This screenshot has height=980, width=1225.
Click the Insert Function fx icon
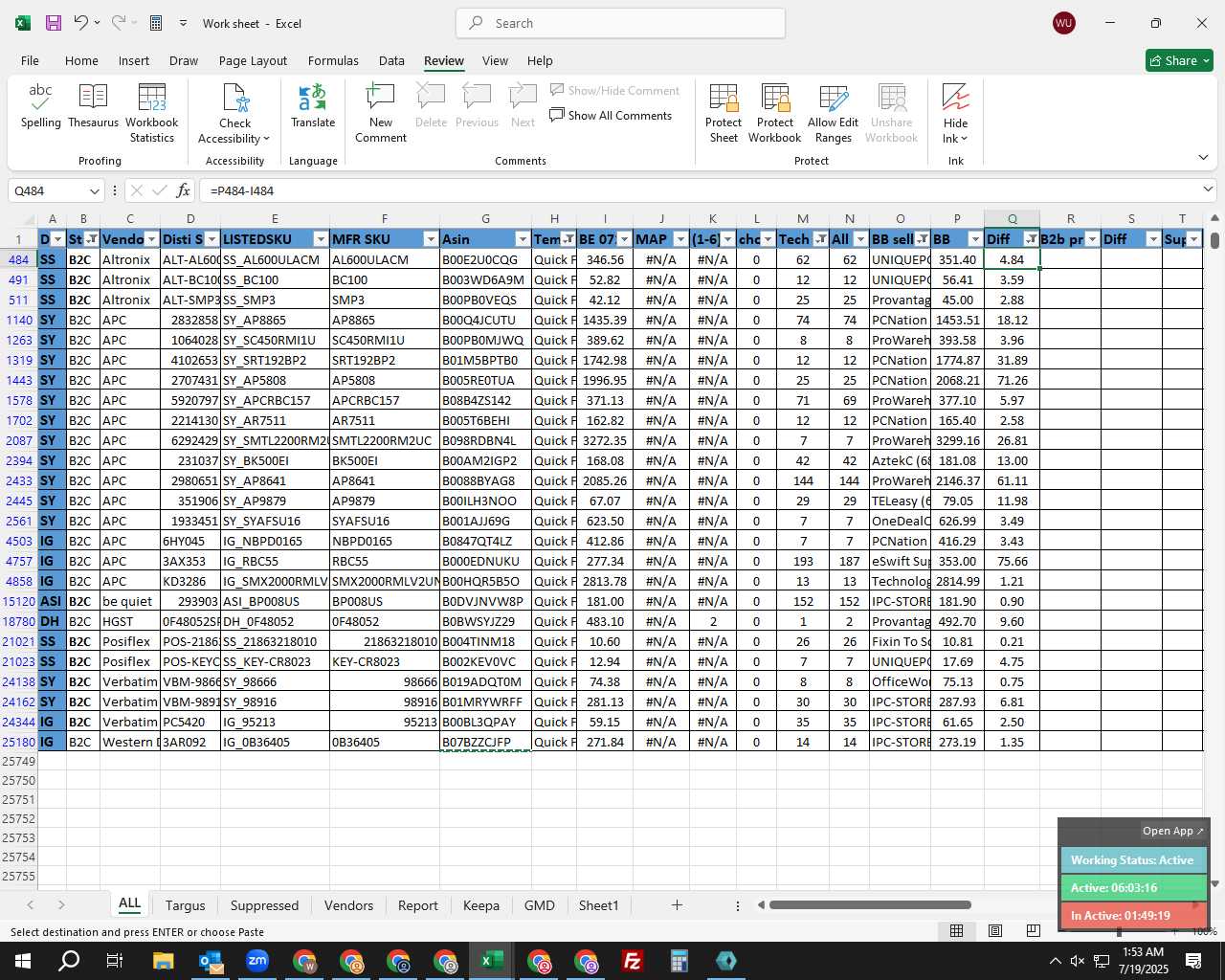coord(184,190)
